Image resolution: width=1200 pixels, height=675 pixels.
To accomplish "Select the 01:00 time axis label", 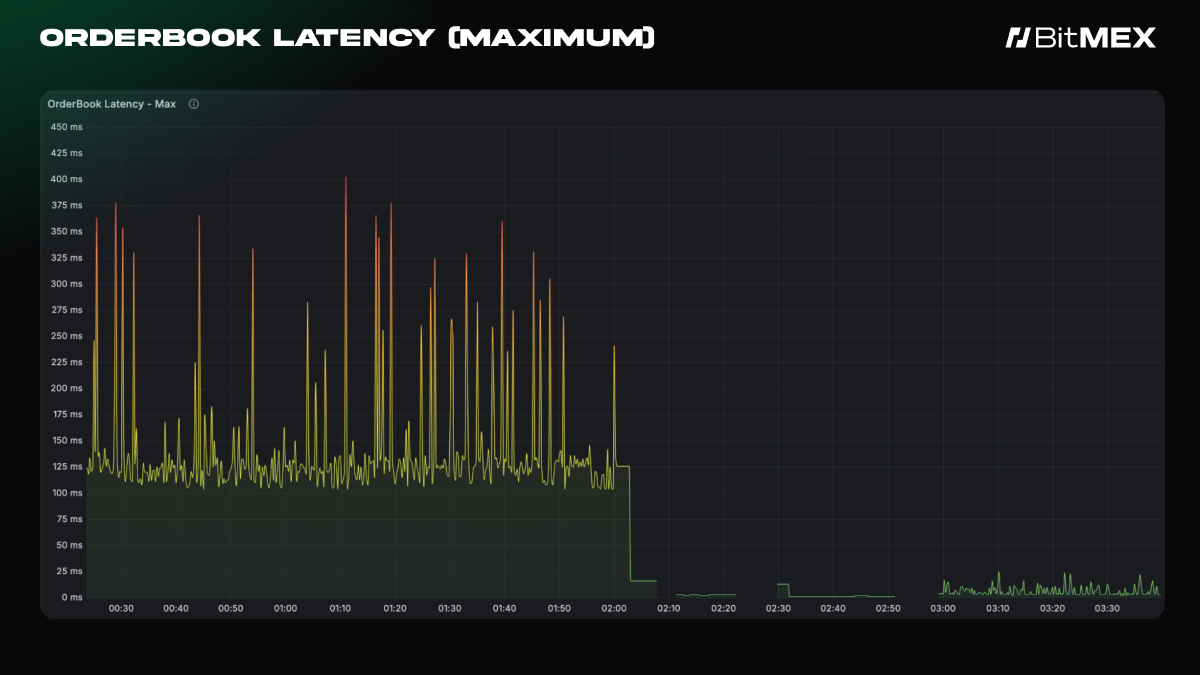I will pyautogui.click(x=285, y=608).
